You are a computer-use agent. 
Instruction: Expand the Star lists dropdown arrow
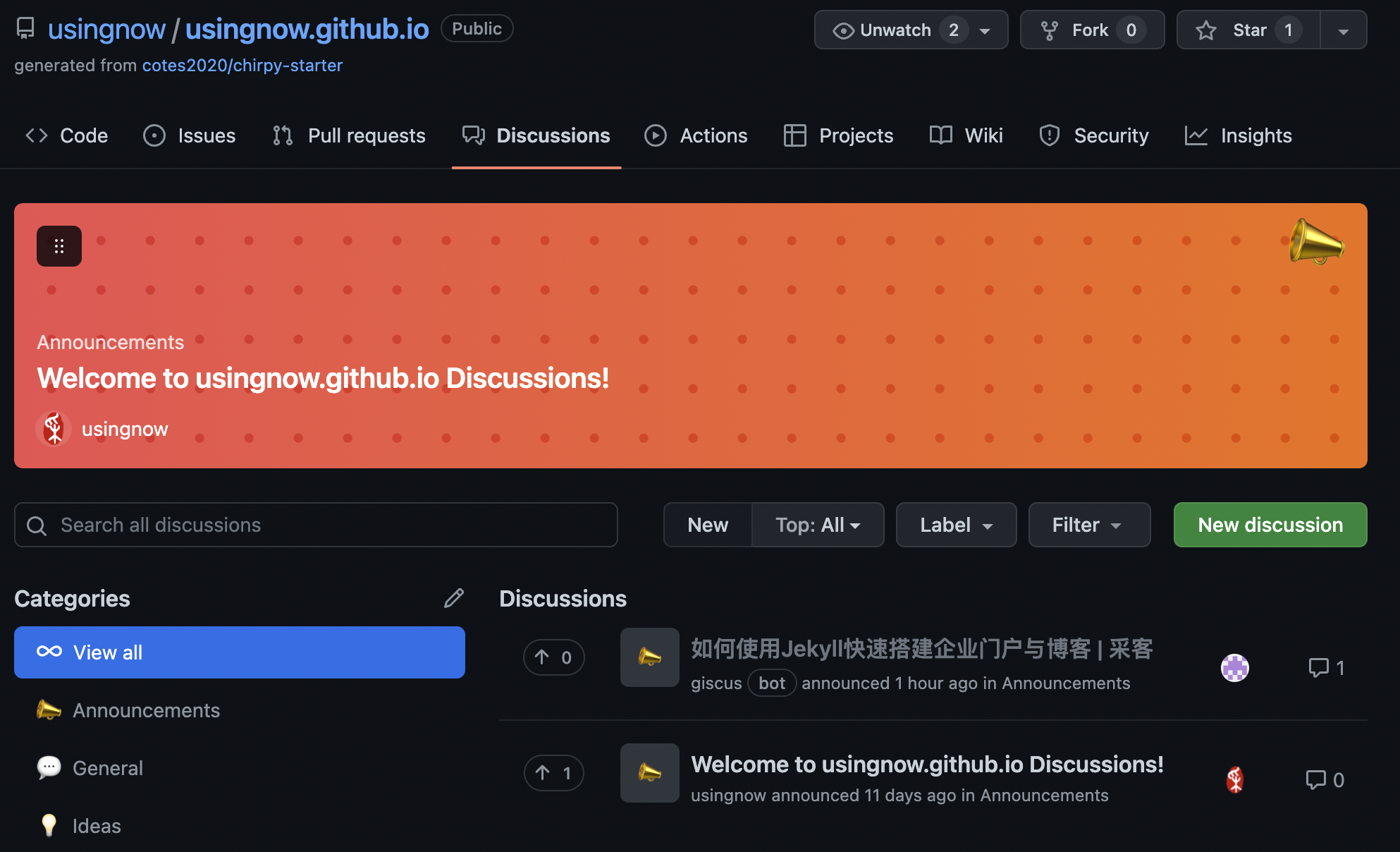pos(1344,30)
